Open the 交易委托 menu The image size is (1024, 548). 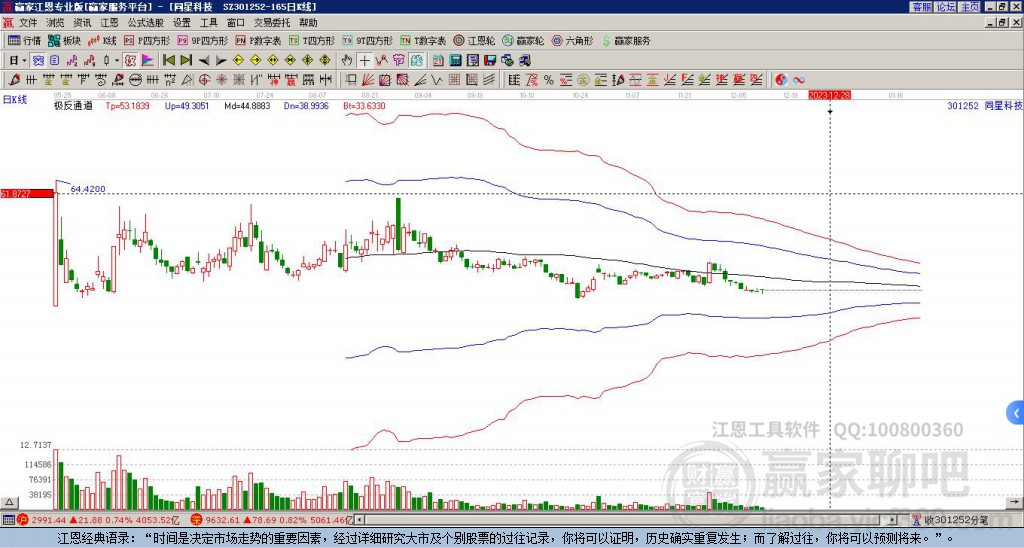click(272, 23)
